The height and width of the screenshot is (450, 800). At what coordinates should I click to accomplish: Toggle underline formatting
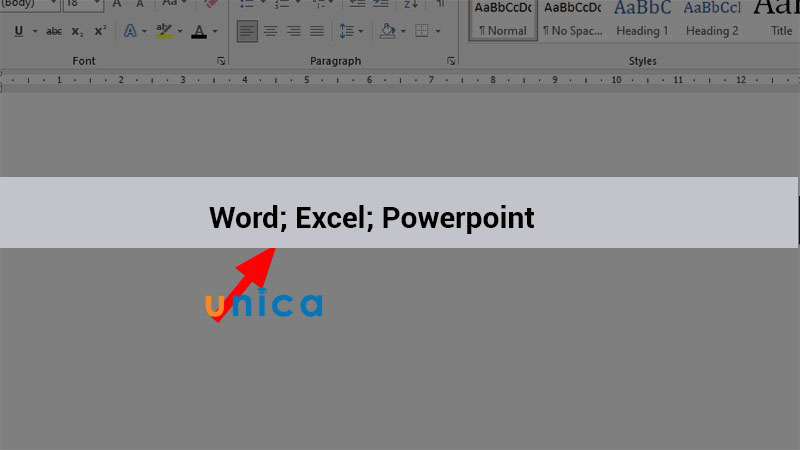click(19, 31)
